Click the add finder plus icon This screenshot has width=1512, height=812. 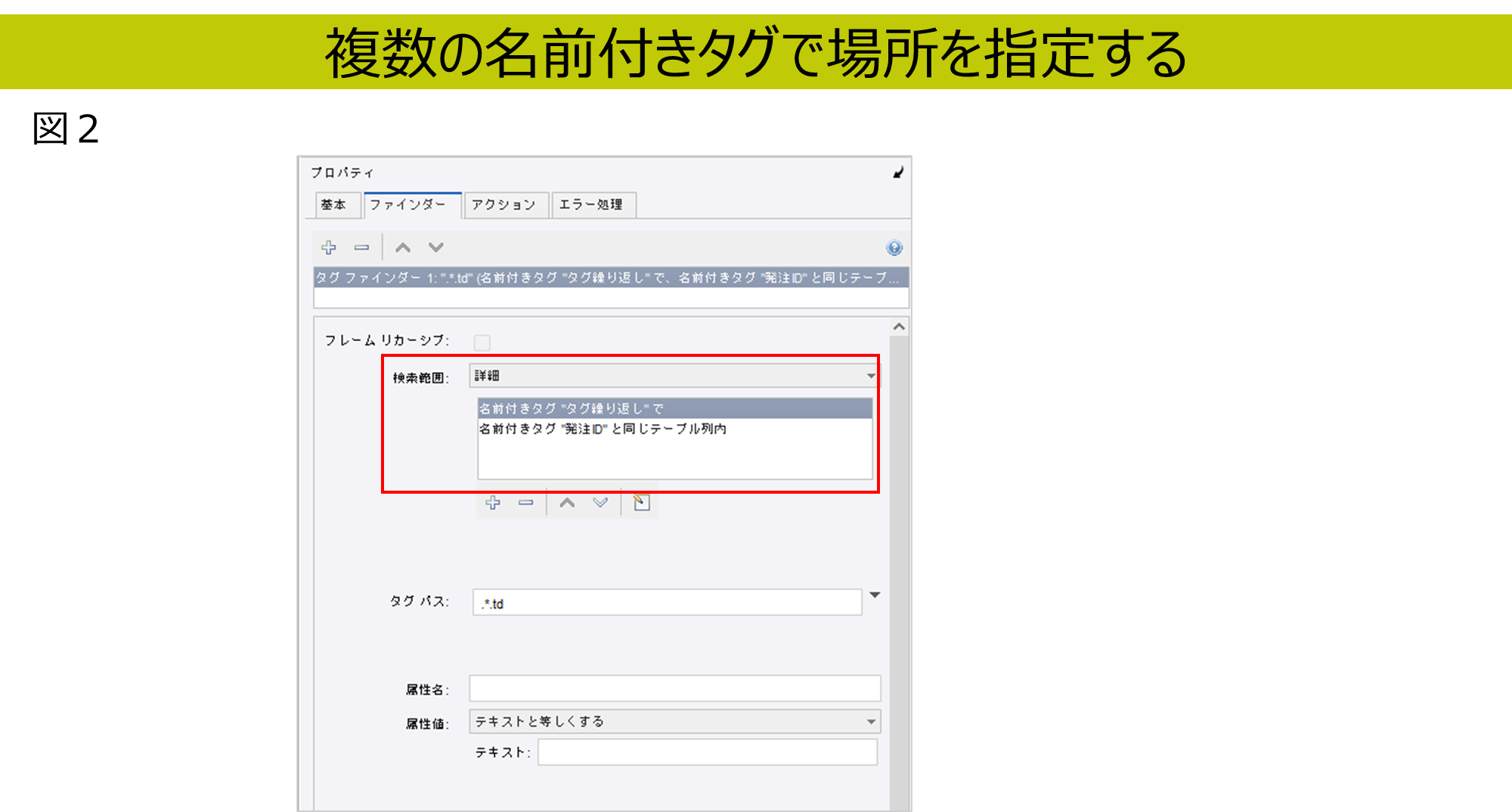tap(329, 248)
